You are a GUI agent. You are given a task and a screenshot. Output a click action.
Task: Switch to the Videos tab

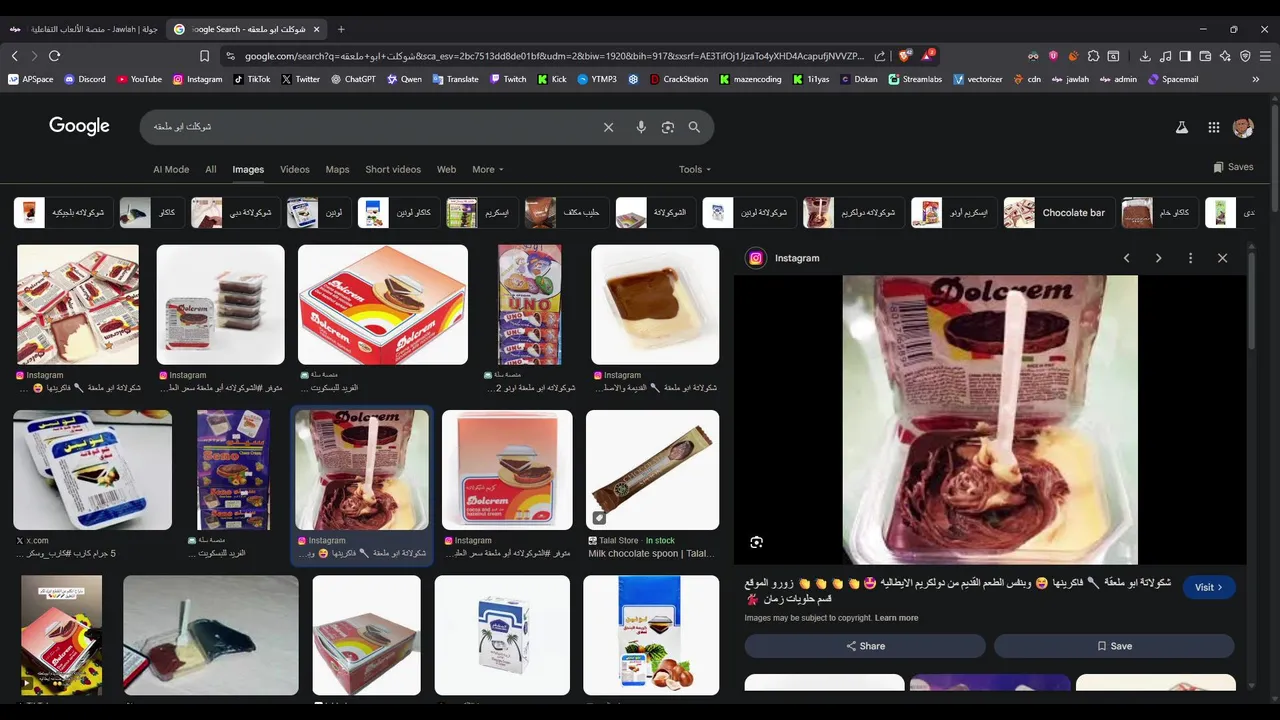[x=295, y=169]
